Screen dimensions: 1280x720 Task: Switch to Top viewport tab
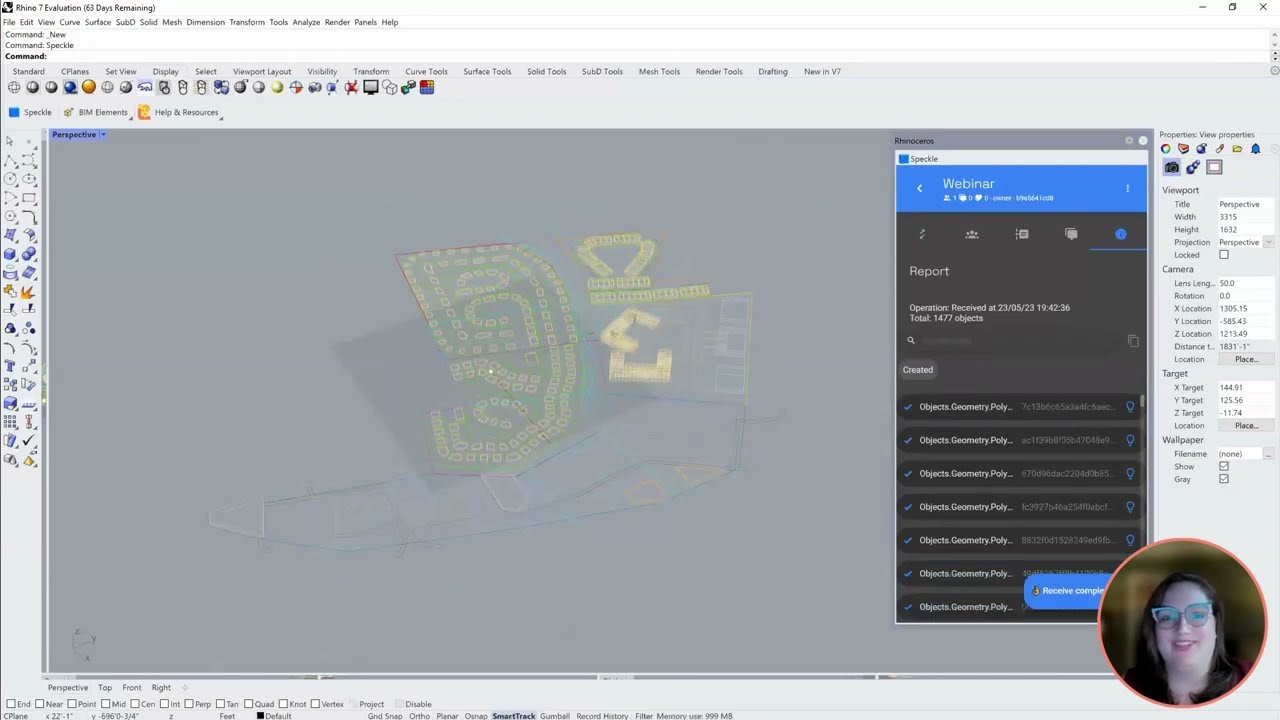(104, 688)
